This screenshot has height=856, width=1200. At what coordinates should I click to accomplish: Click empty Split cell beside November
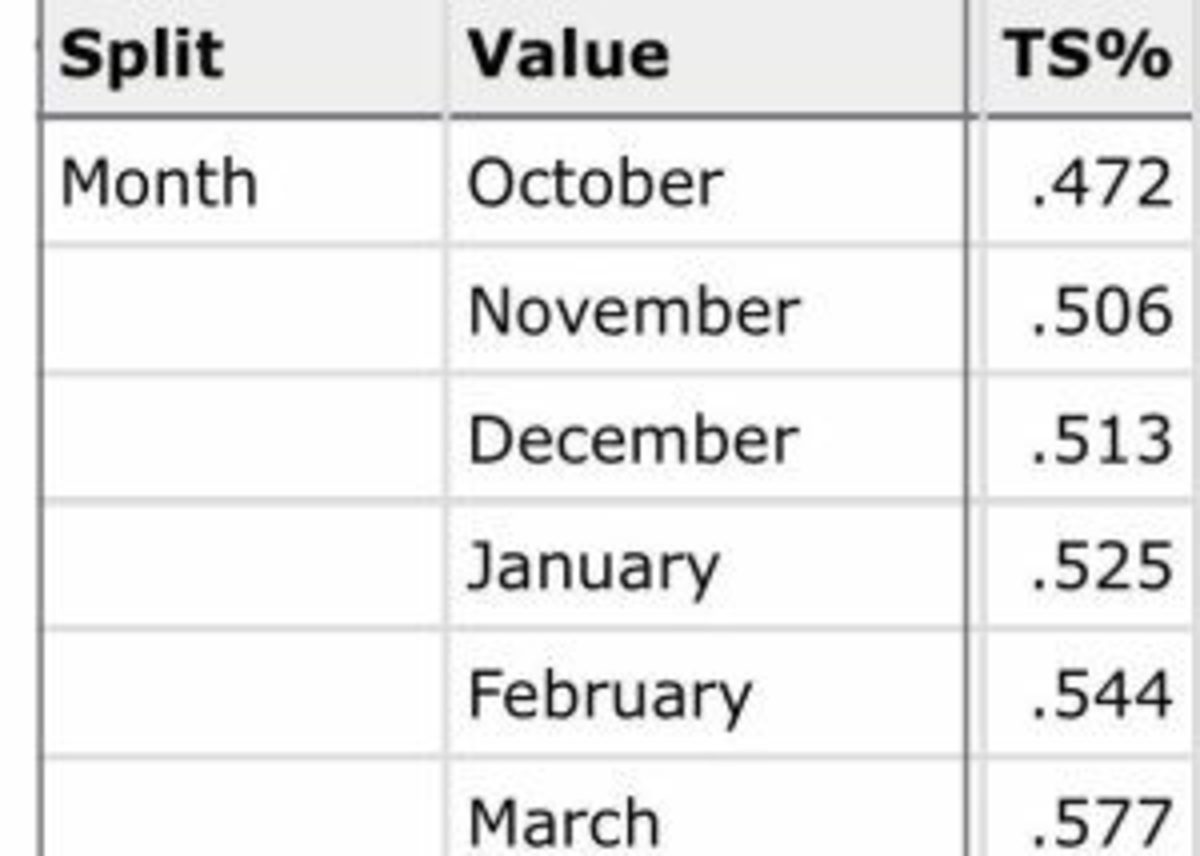coord(243,311)
